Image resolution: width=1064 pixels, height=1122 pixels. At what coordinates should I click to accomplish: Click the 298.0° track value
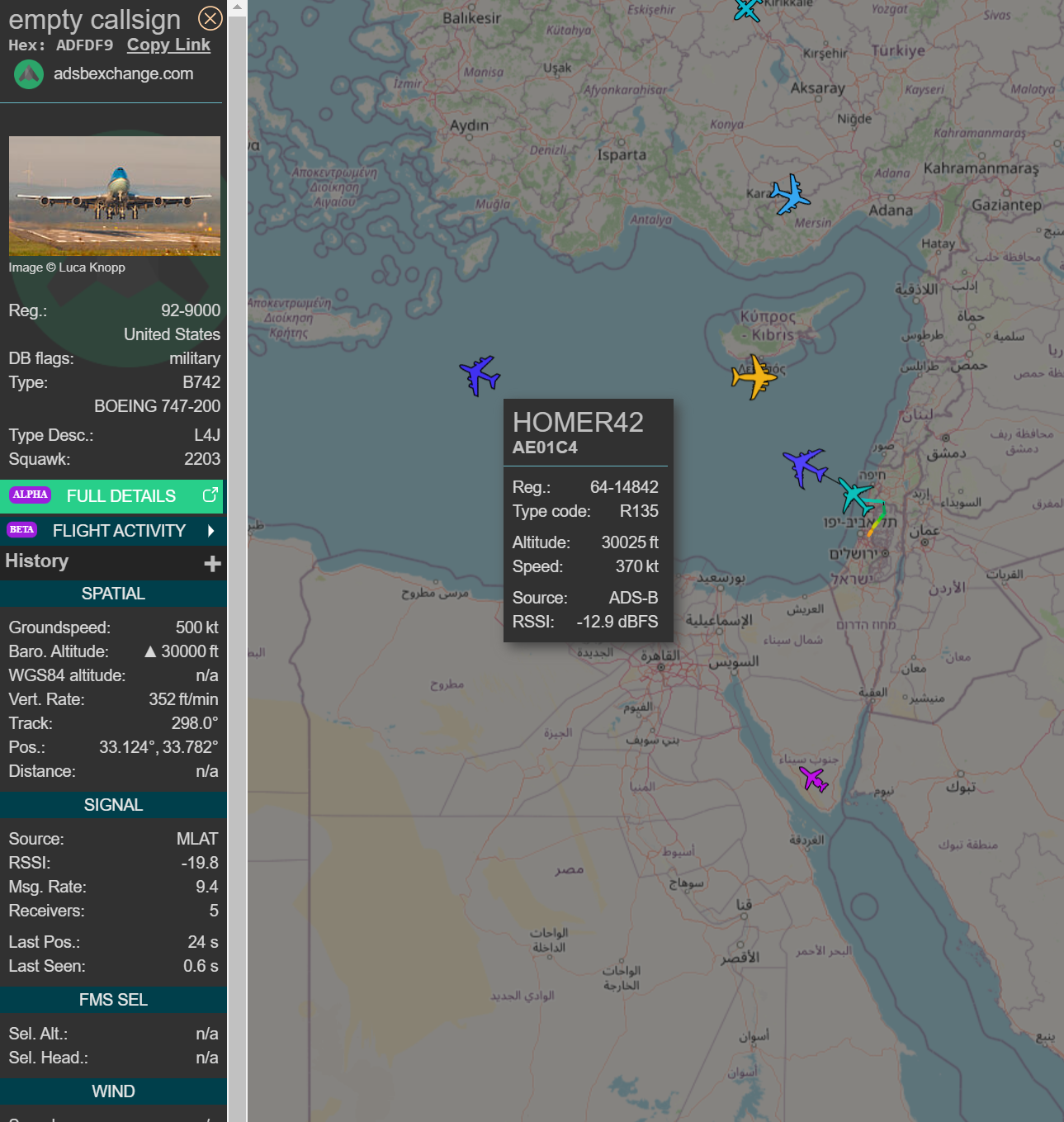(195, 723)
